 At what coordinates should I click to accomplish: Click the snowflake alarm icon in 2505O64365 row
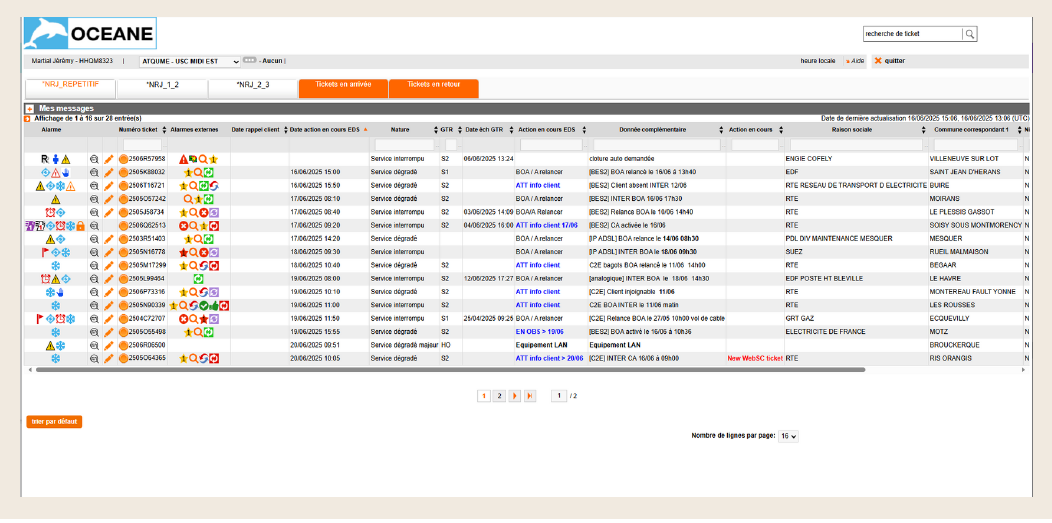(56, 358)
